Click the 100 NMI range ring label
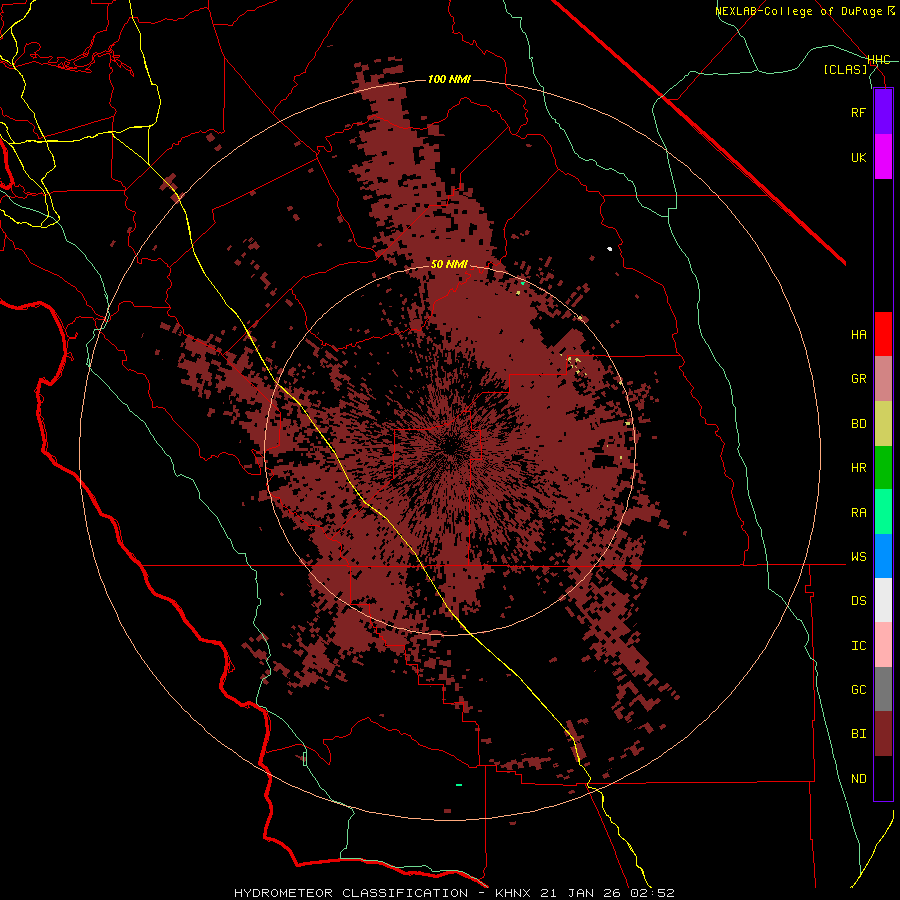This screenshot has width=900, height=900. tap(449, 79)
